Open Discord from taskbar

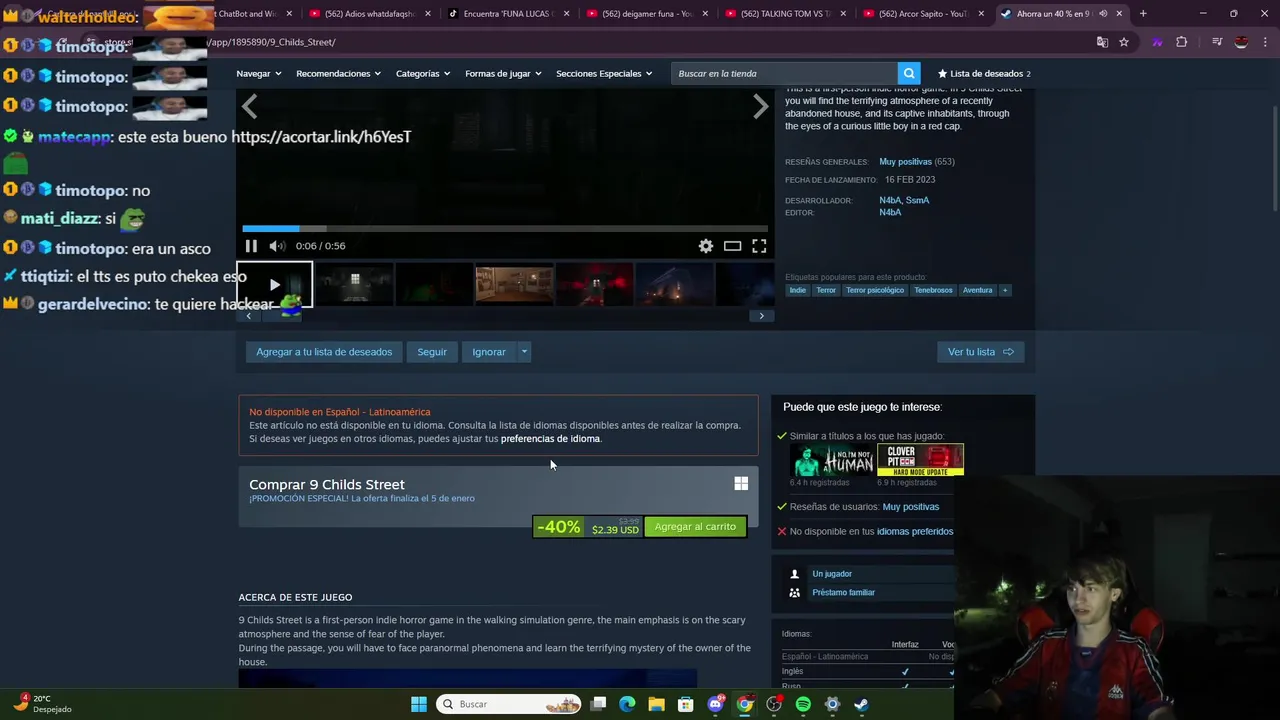tap(715, 704)
